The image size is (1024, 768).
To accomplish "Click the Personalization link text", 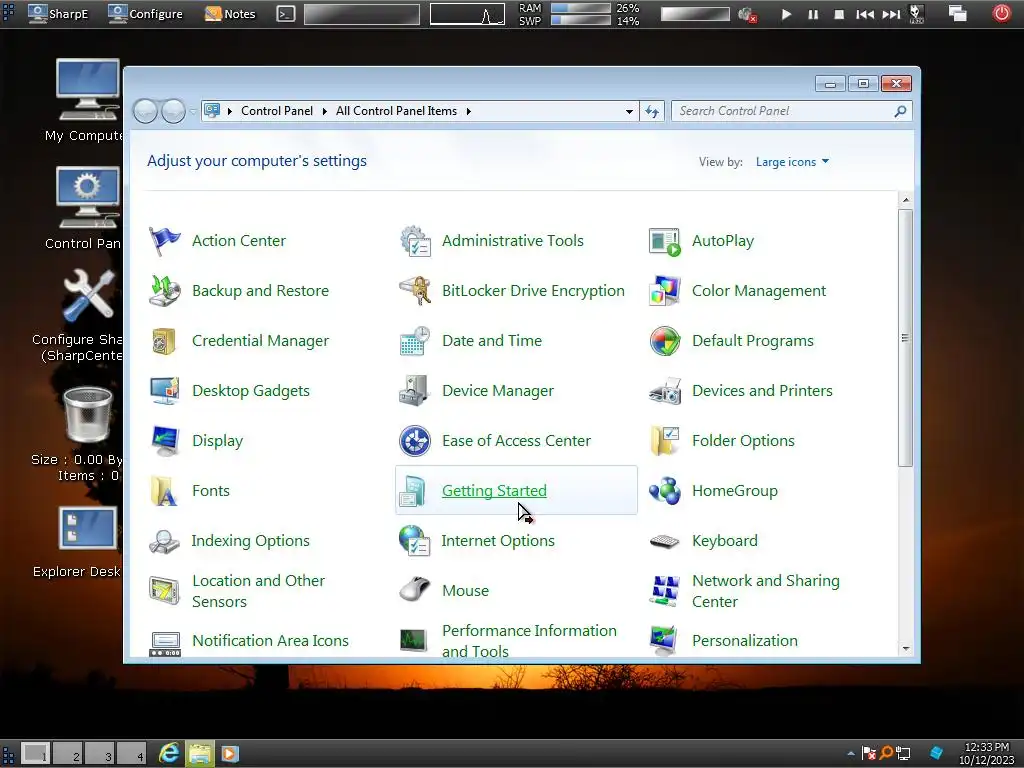I will [x=744, y=641].
